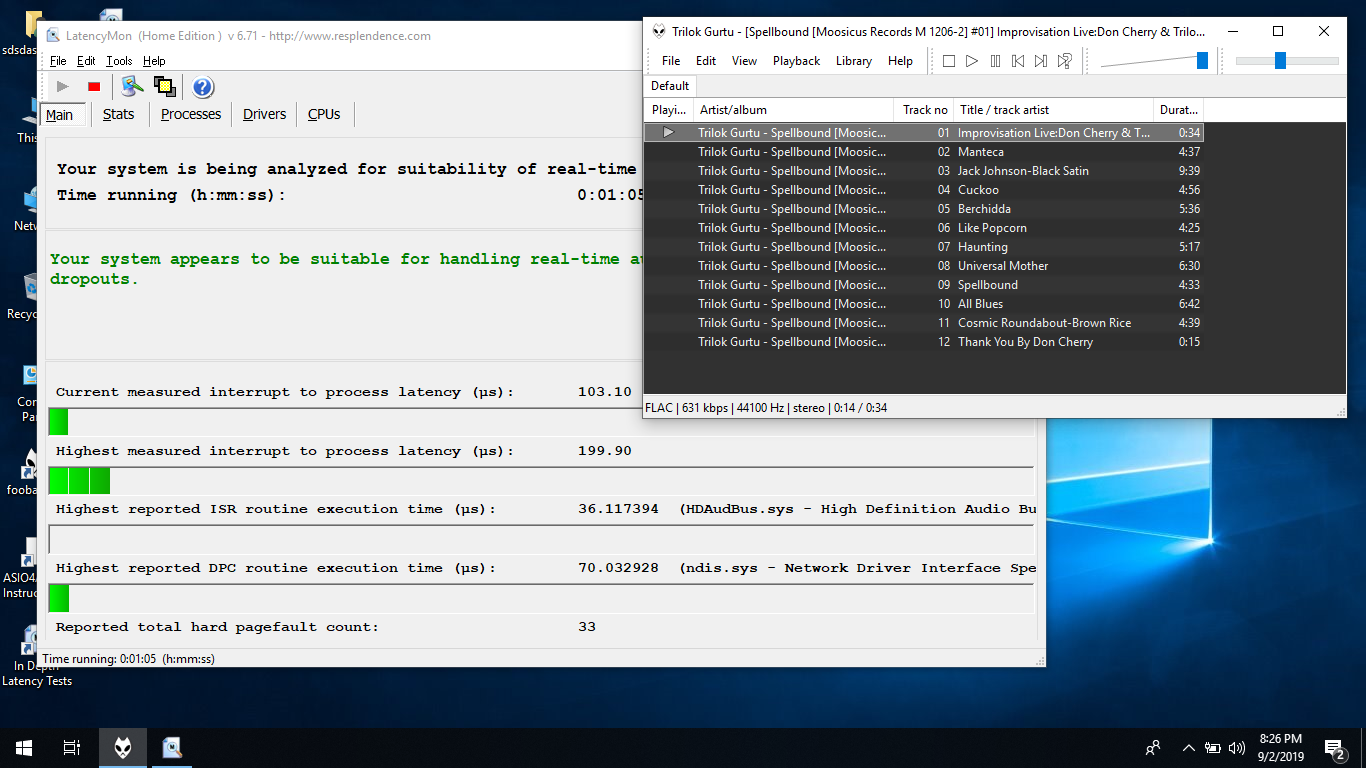This screenshot has width=1366, height=768.
Task: Open the LatencyMon options computer icon
Action: pyautogui.click(x=133, y=87)
